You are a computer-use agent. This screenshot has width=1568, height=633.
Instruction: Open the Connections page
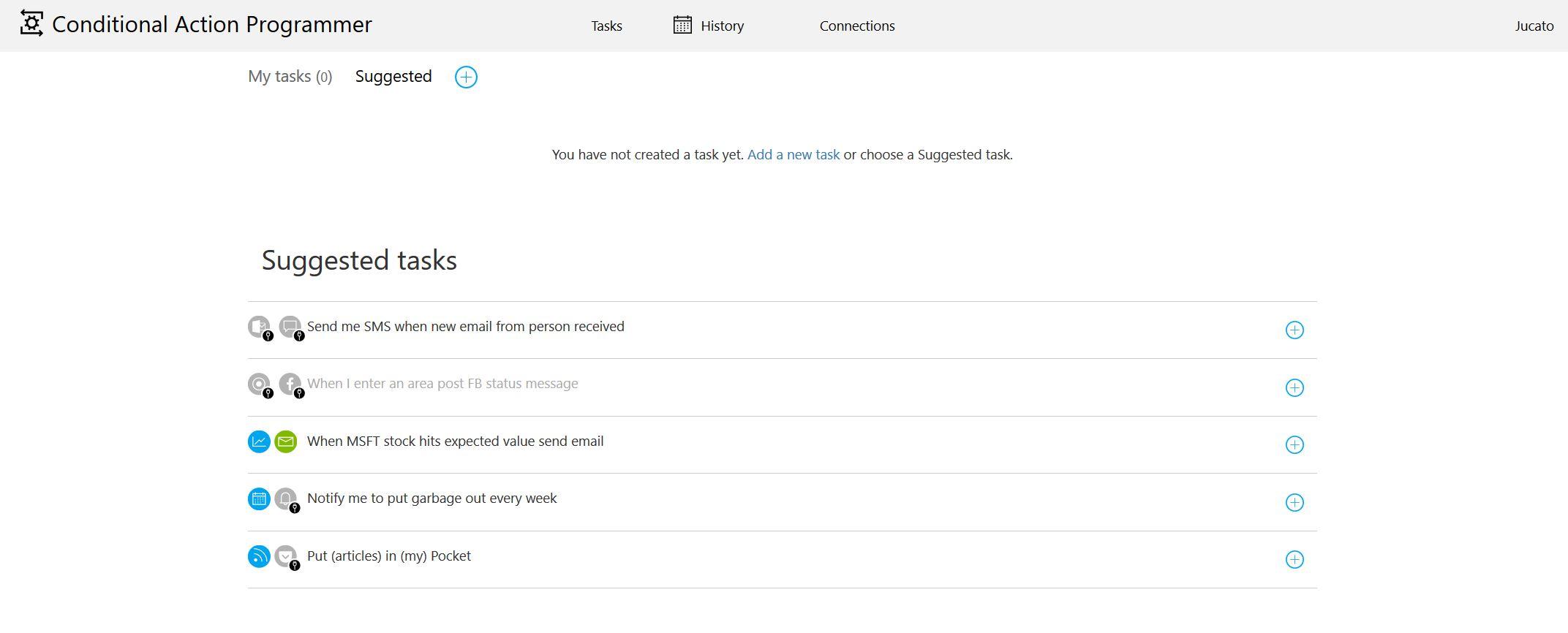pyautogui.click(x=856, y=26)
